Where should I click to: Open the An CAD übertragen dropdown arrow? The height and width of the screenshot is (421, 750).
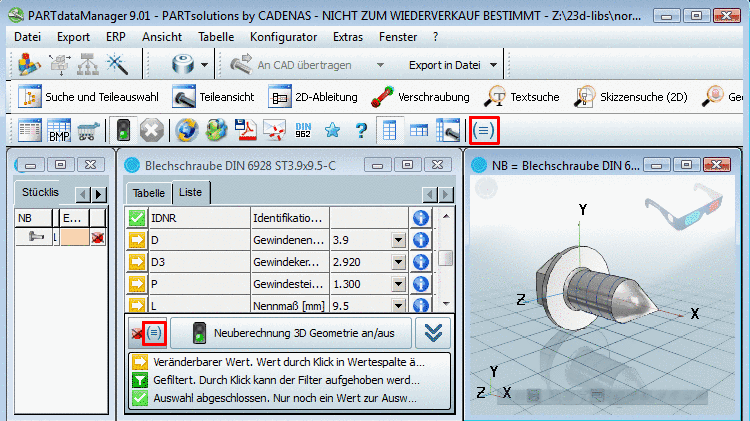point(380,65)
